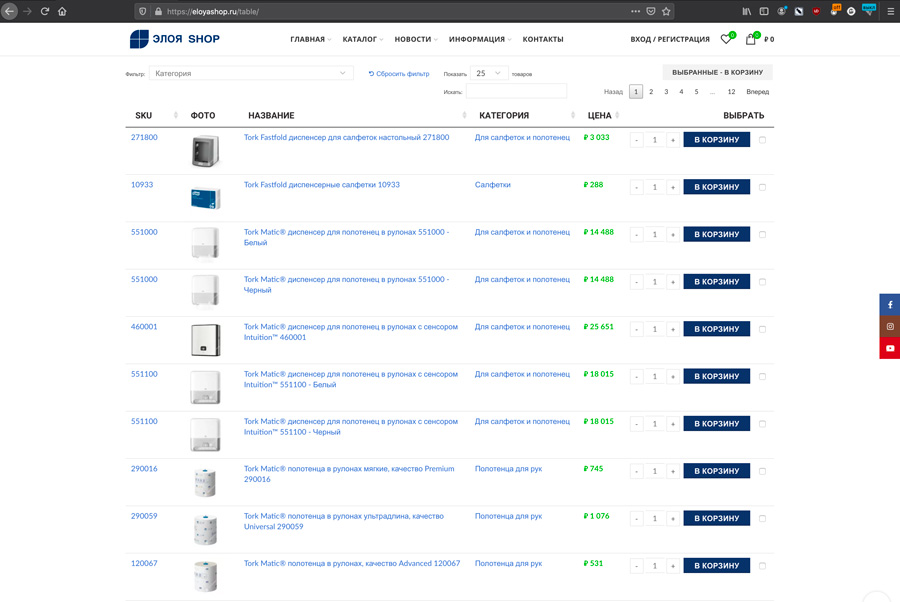The width and height of the screenshot is (900, 602).
Task: Tick the checkbox for product 120067
Action: tap(762, 564)
